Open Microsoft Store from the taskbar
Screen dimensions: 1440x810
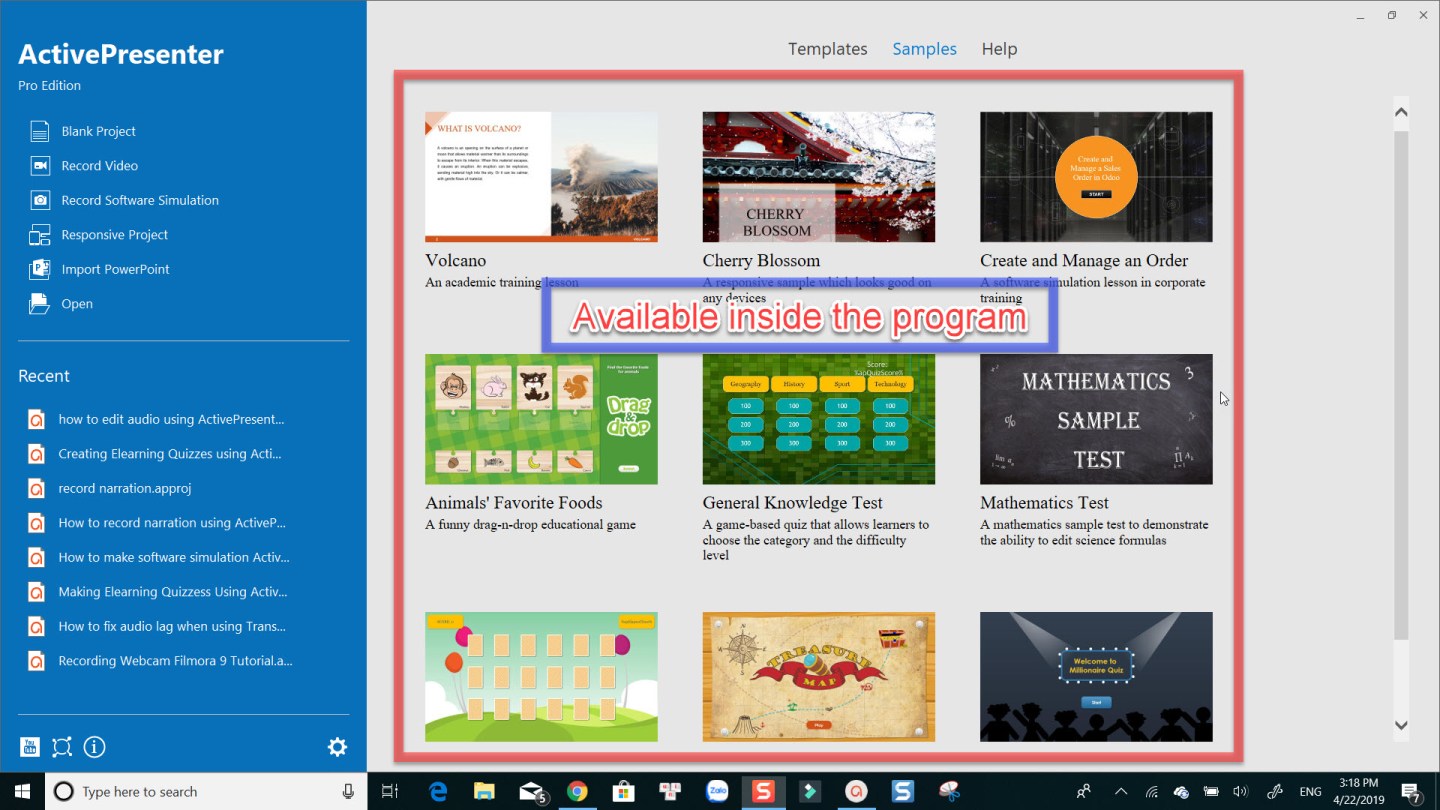[x=624, y=791]
